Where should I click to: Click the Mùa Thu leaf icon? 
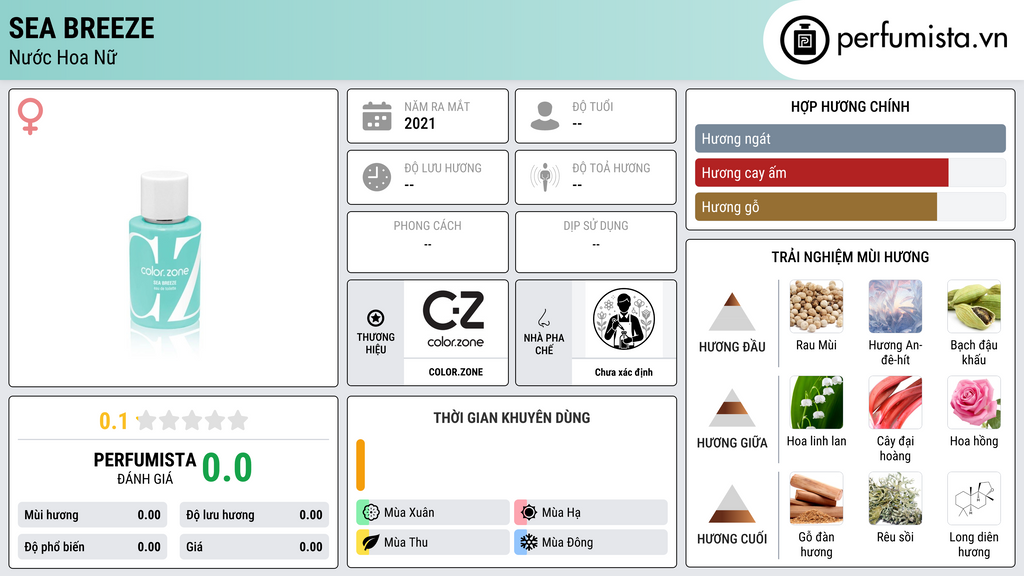pyautogui.click(x=371, y=542)
